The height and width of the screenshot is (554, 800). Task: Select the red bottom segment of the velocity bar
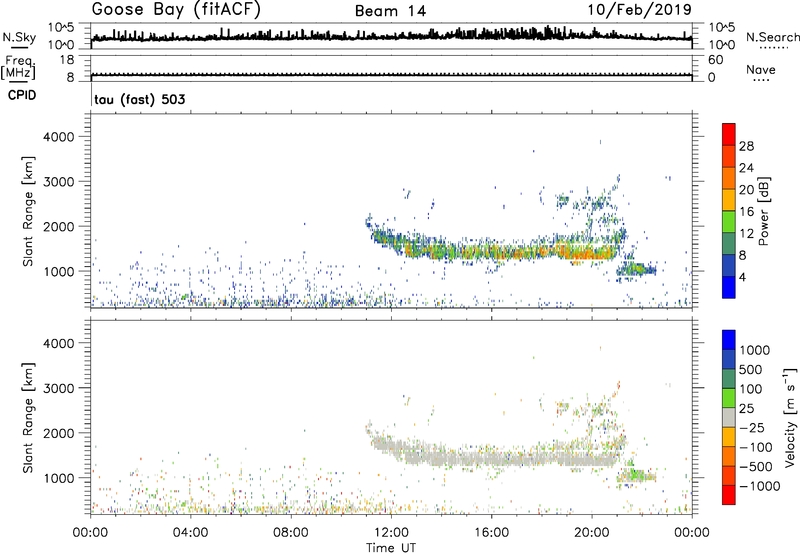729,495
